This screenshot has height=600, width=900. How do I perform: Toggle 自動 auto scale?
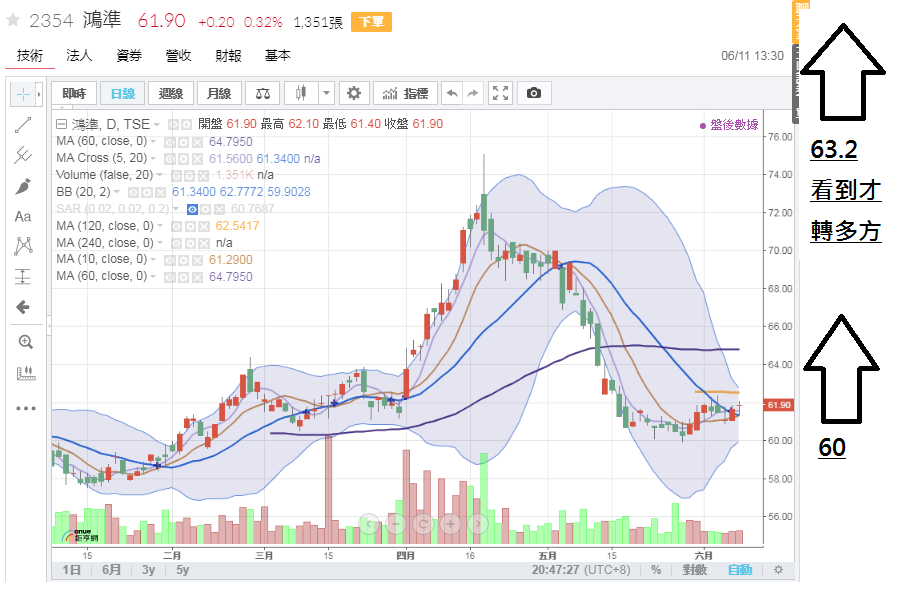(739, 570)
